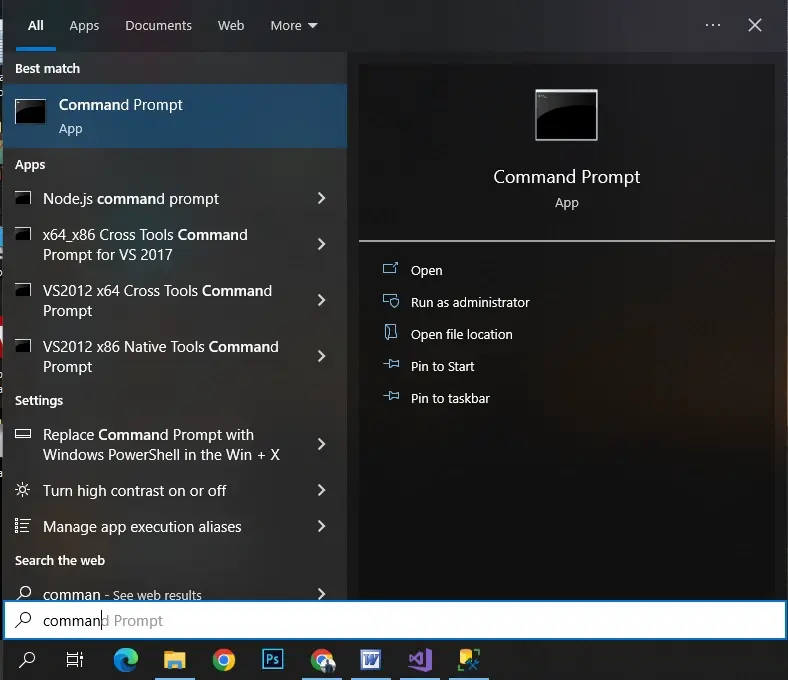Click Run as administrator
Viewport: 788px width, 680px height.
(470, 302)
